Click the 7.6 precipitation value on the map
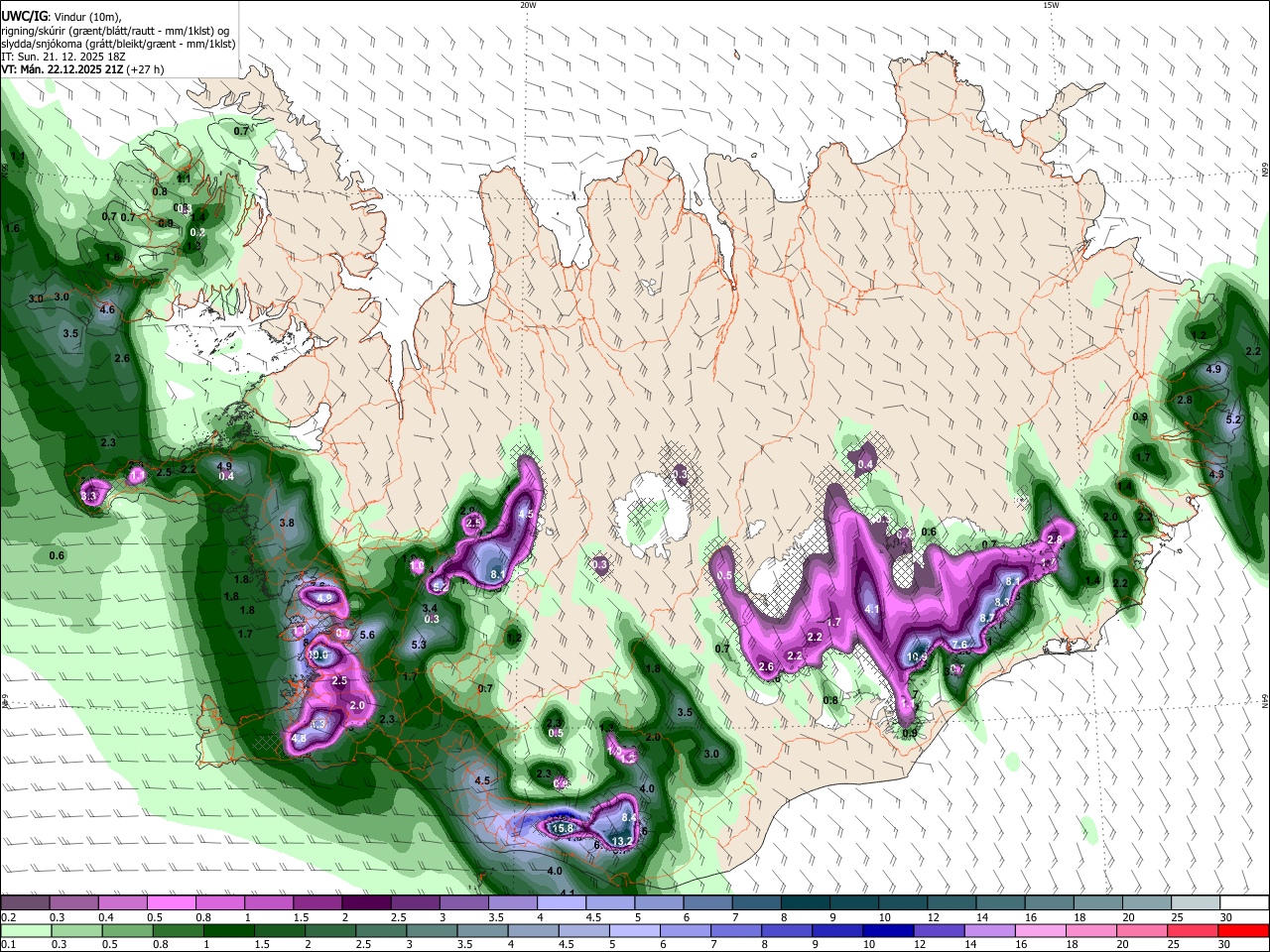Image resolution: width=1270 pixels, height=952 pixels. tap(959, 645)
